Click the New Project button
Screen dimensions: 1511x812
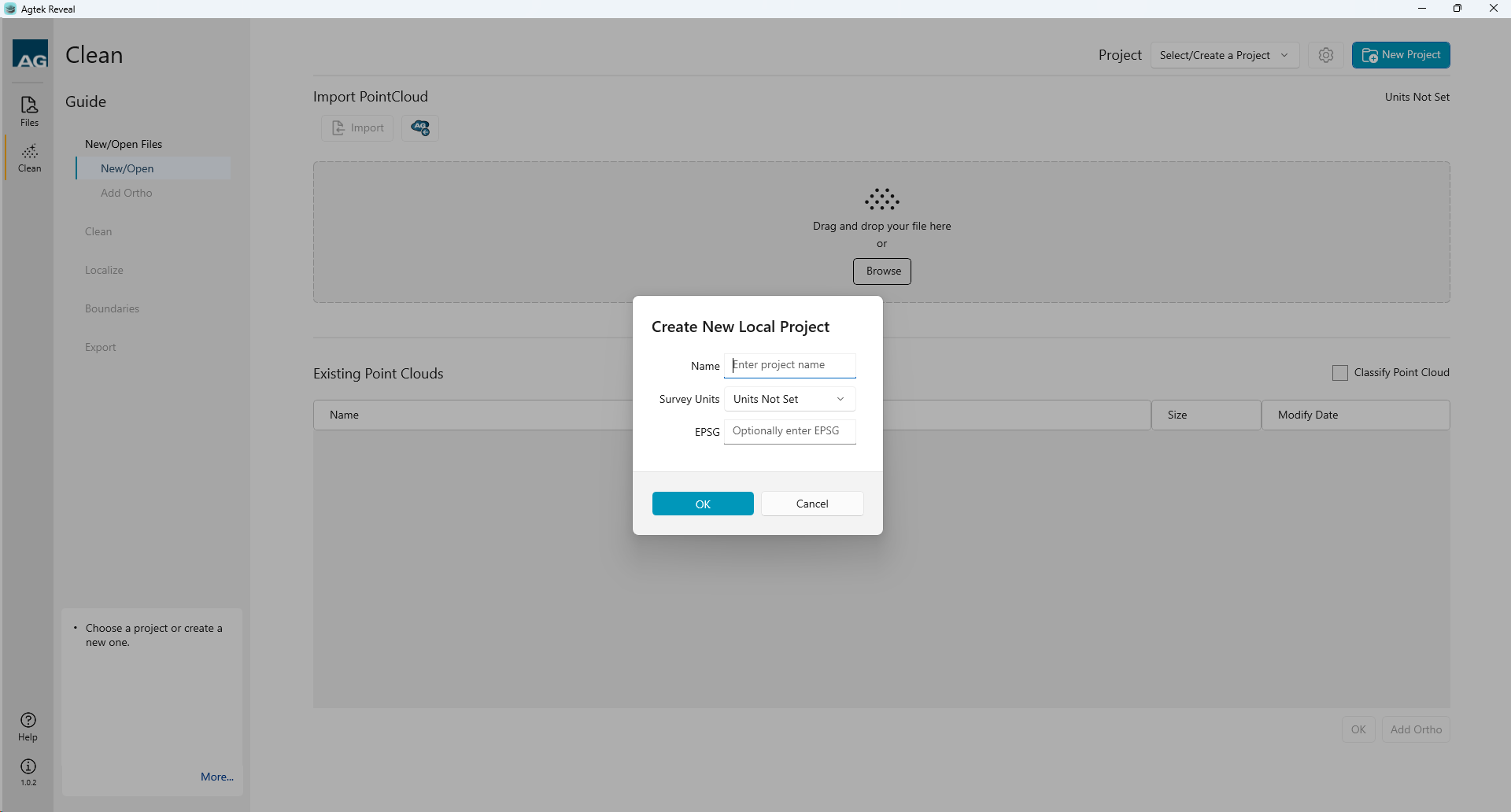1401,55
